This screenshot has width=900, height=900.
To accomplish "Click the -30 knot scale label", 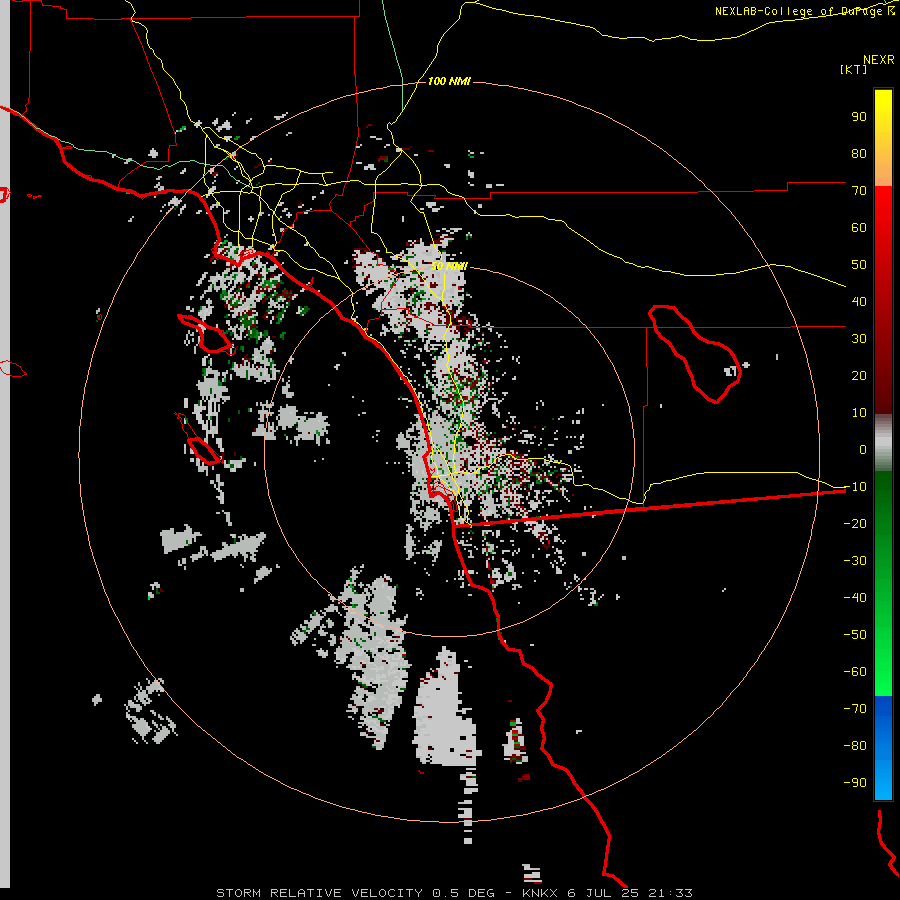I will point(855,560).
